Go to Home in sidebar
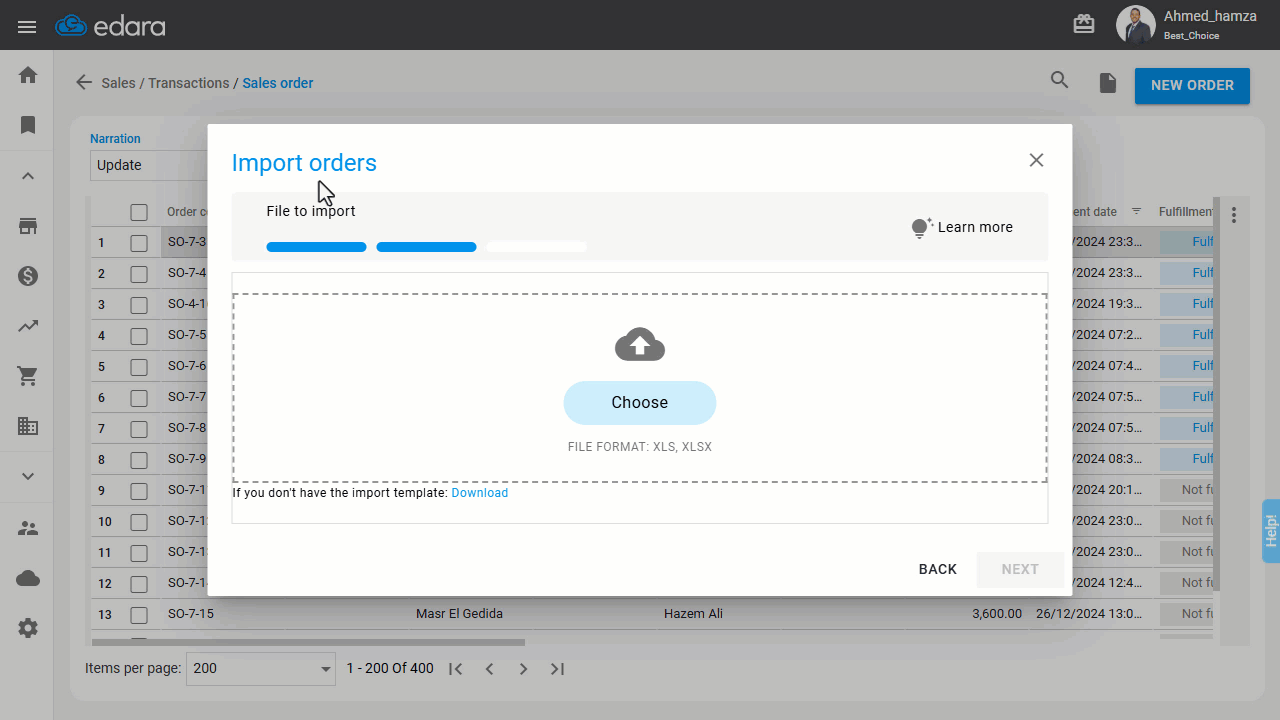The image size is (1280, 720). coord(28,75)
